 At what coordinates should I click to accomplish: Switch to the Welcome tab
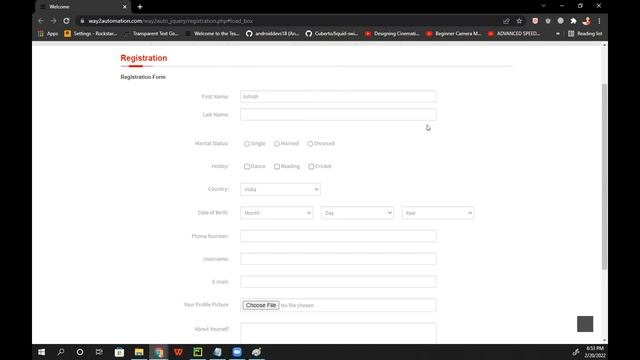pos(82,7)
